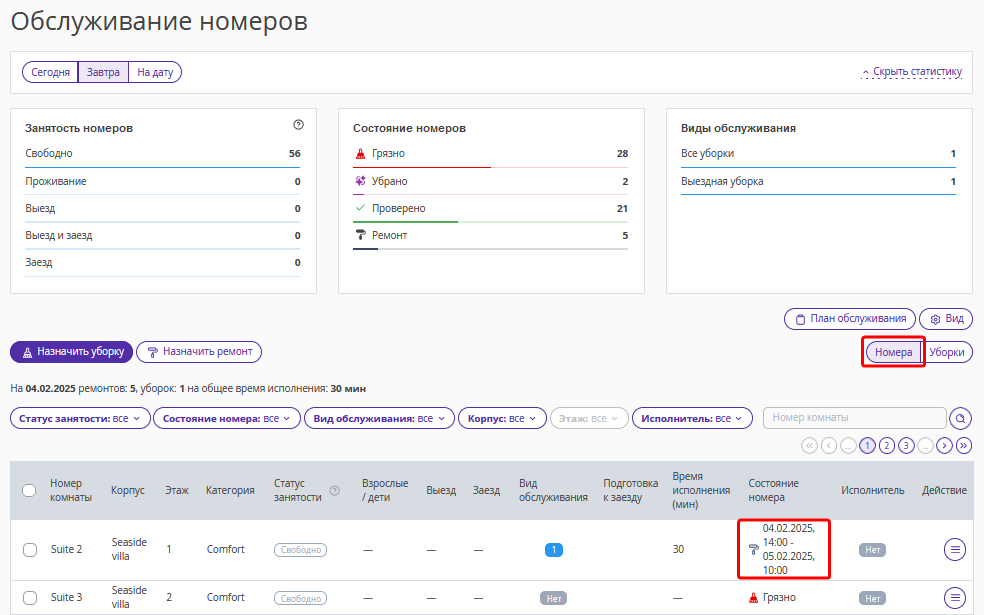The width and height of the screenshot is (984, 615).
Task: Toggle the select-all checkbox in table header
Action: (30, 490)
